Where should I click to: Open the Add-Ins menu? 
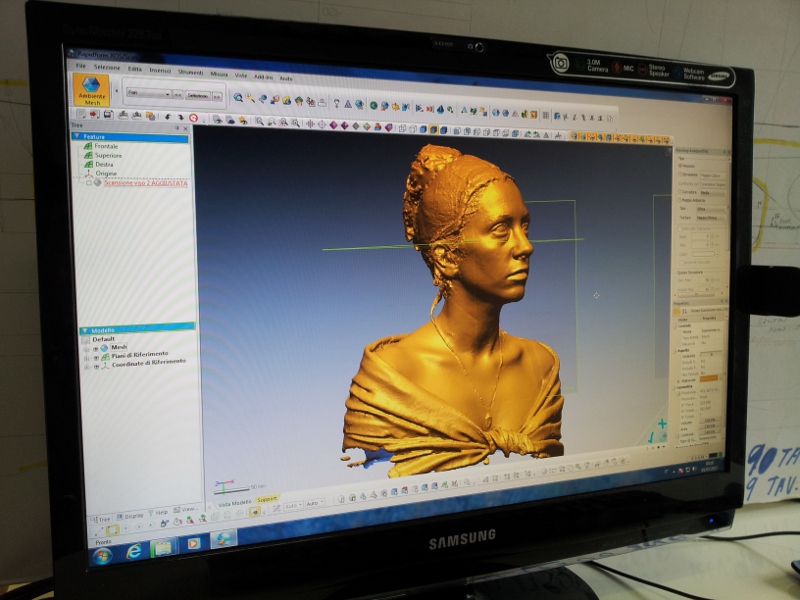point(263,77)
